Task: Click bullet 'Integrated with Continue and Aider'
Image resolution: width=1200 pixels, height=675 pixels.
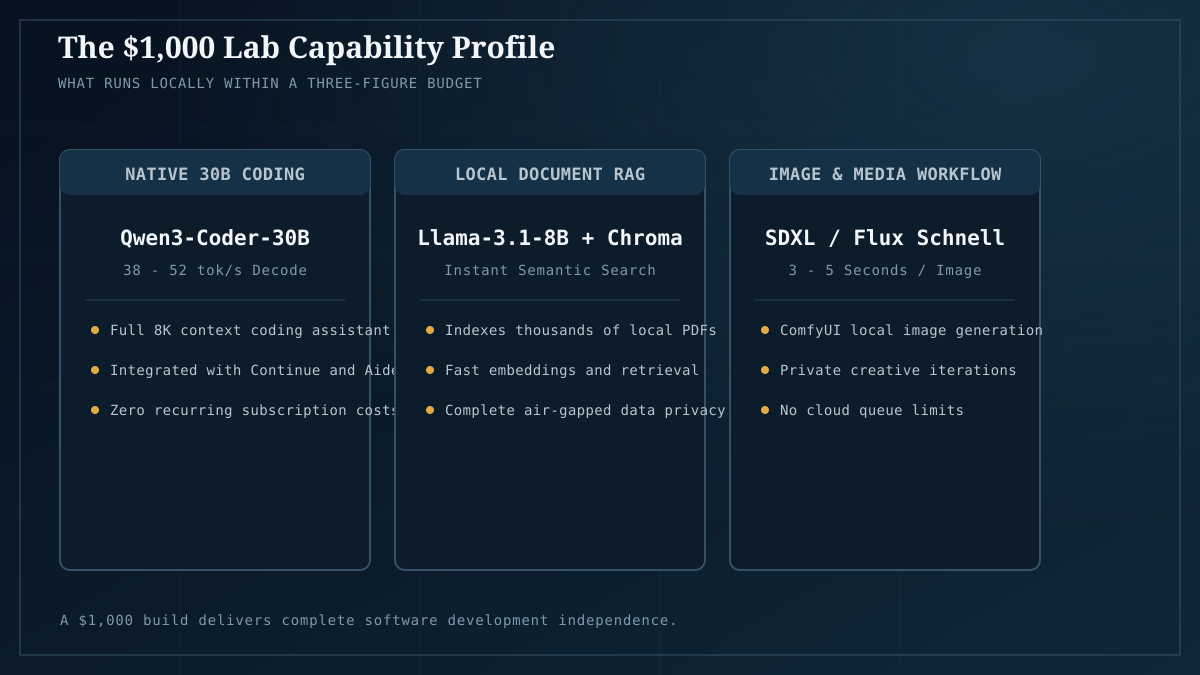Action: (244, 370)
